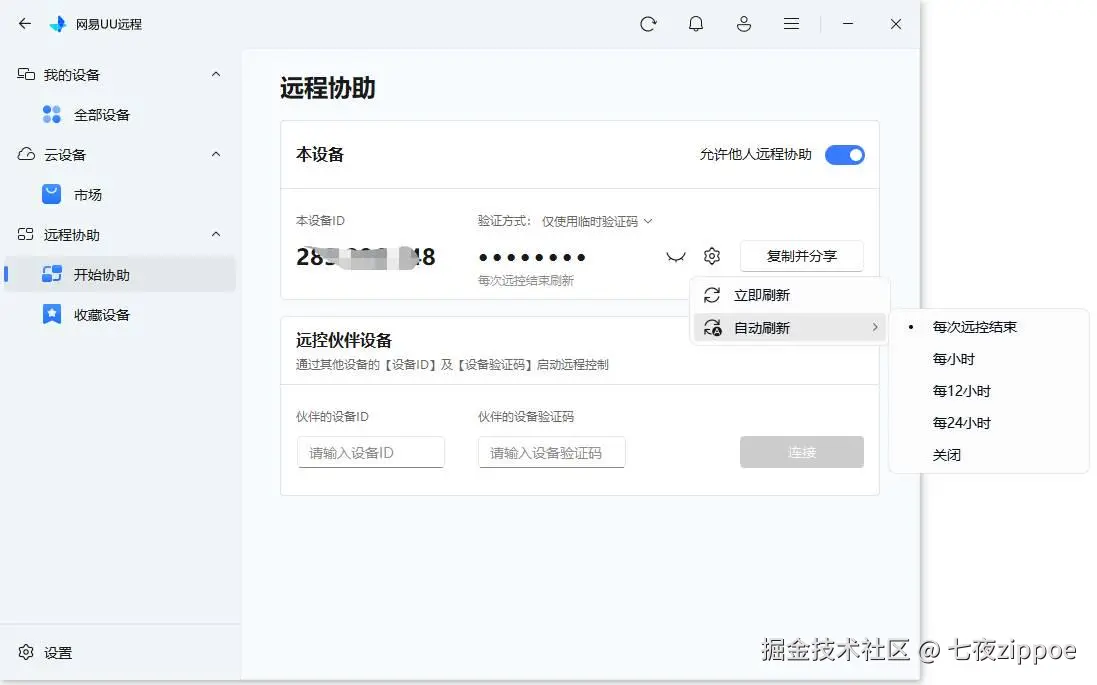The width and height of the screenshot is (1097, 685).
Task: Toggle 允许他人远程协助 switch off
Action: (844, 155)
